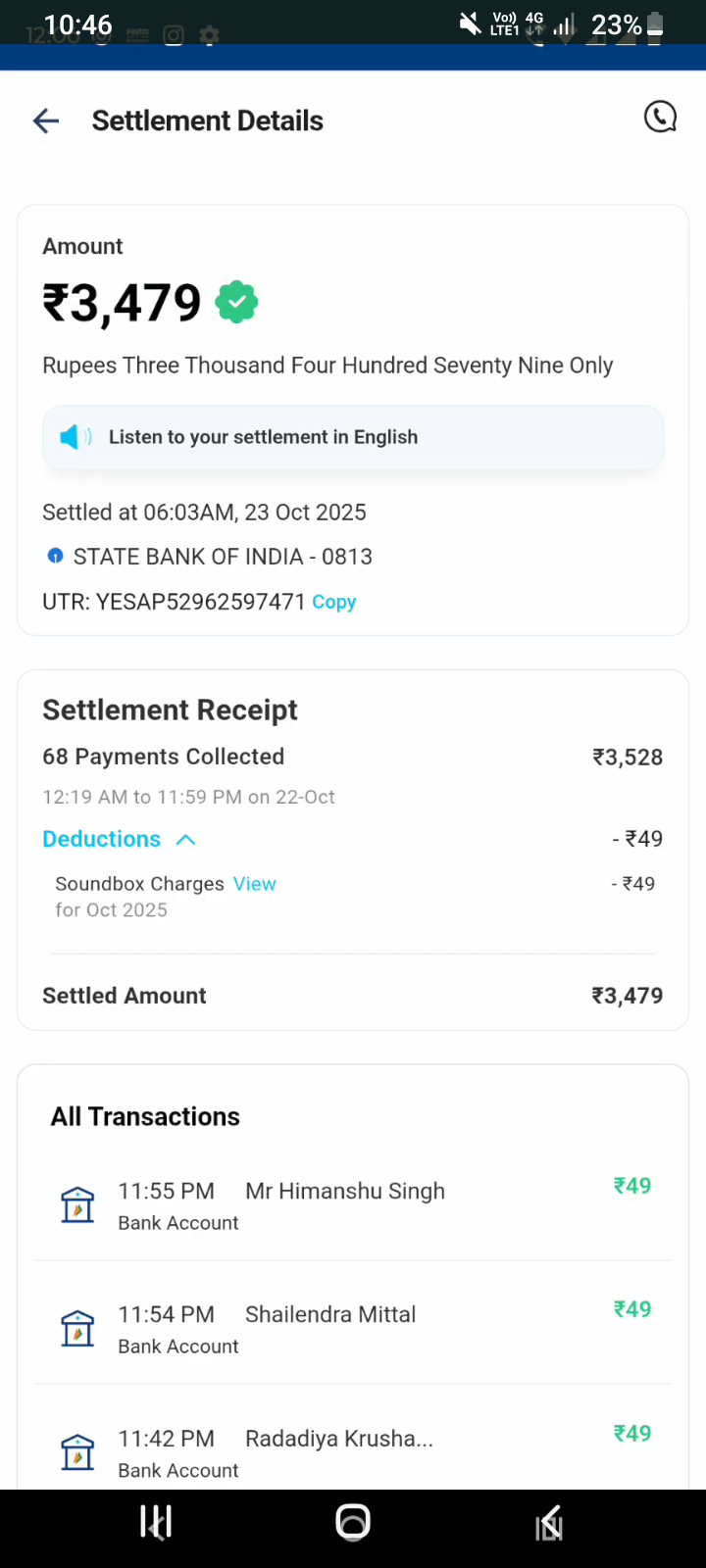The height and width of the screenshot is (1568, 706).
Task: Tap the Android home button
Action: [353, 1522]
